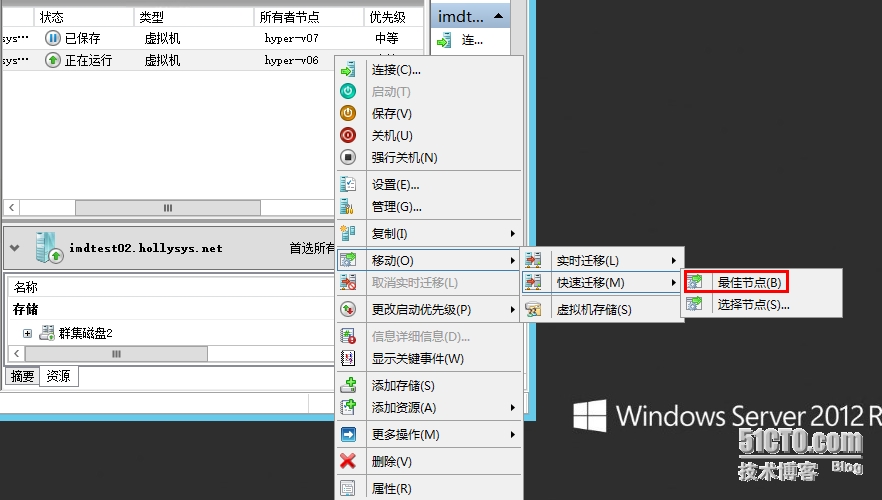Click the Settings checklist icon
Image resolution: width=882 pixels, height=500 pixels.
pos(348,184)
